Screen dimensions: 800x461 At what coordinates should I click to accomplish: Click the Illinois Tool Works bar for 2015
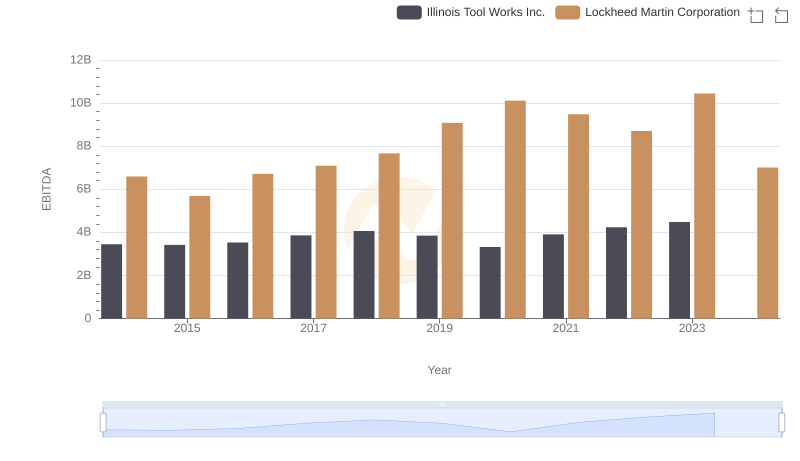(174, 281)
